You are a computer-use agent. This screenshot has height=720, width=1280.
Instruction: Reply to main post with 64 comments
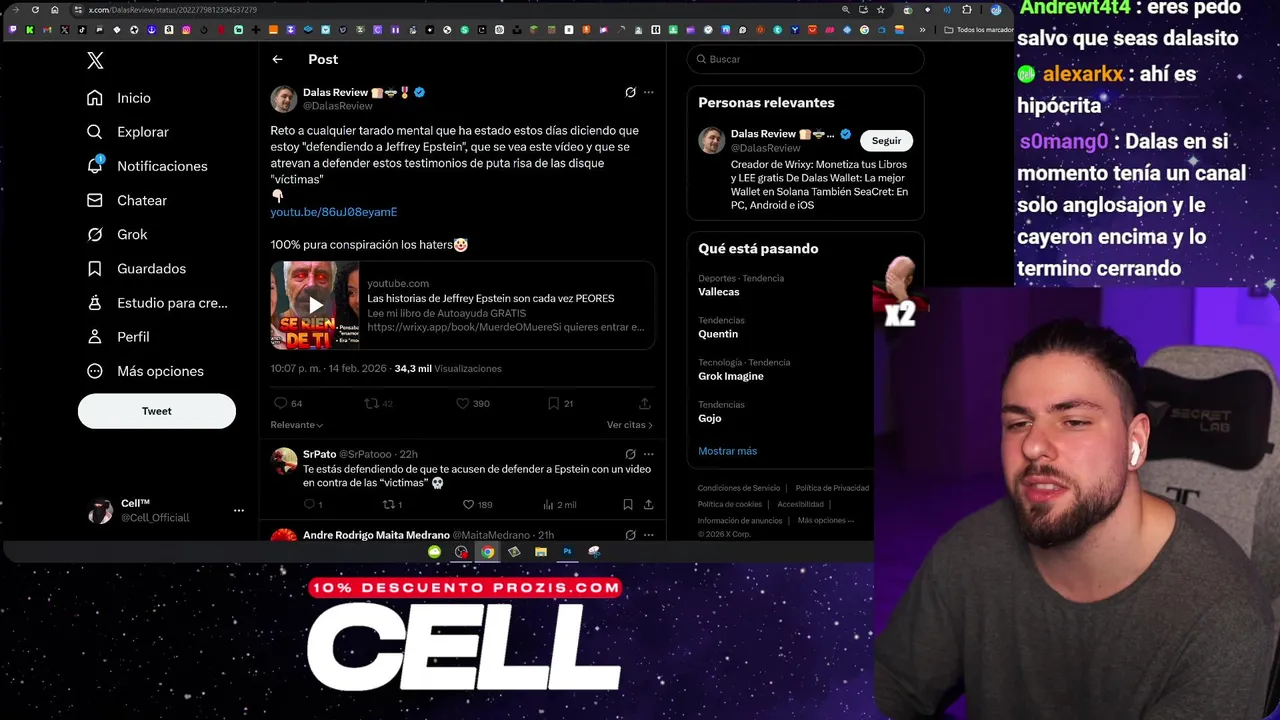[x=288, y=403]
